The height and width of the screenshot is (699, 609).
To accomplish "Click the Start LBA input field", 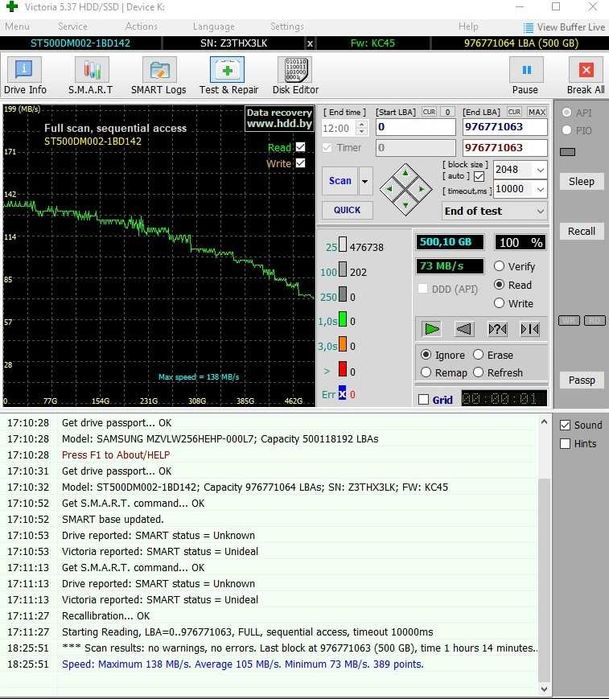I will (x=414, y=128).
